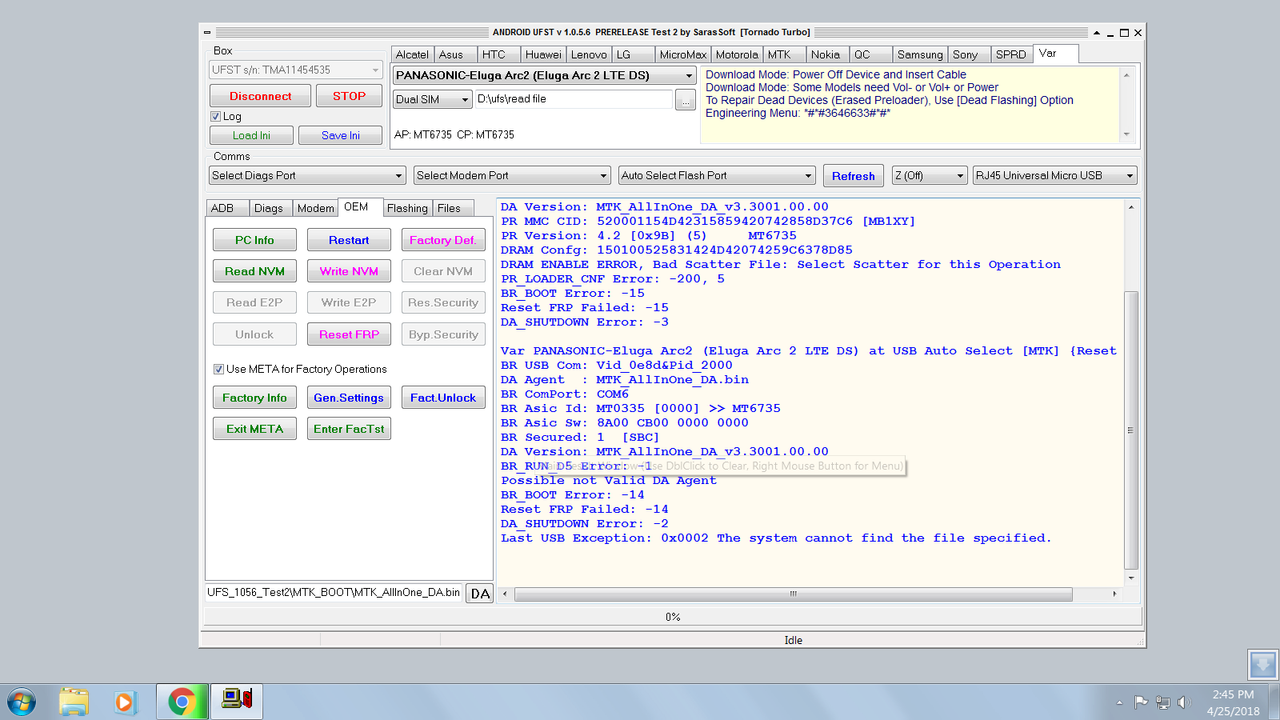Viewport: 1280px width, 720px height.
Task: Click the Write NVM button
Action: pyautogui.click(x=349, y=272)
